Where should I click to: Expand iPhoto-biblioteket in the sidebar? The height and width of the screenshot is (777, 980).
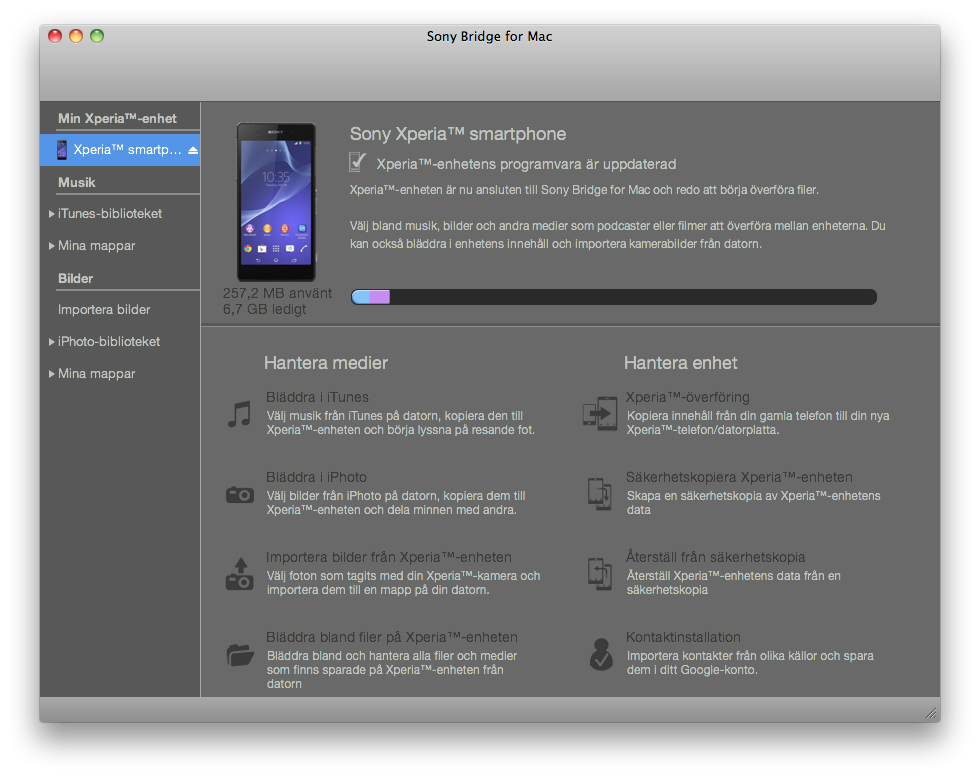pos(52,342)
